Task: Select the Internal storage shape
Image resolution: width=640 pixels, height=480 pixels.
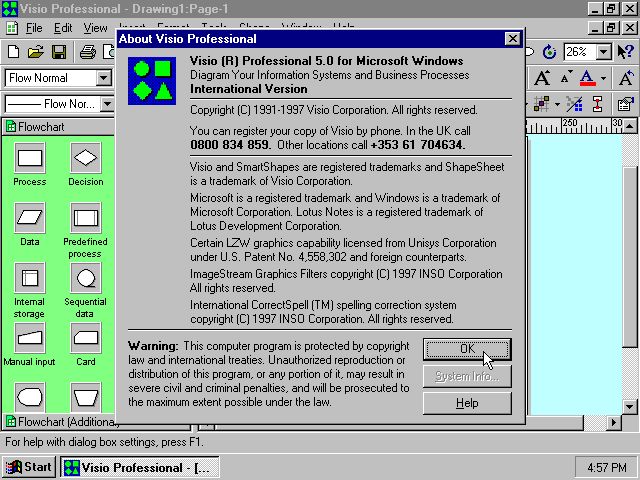Action: (x=30, y=278)
